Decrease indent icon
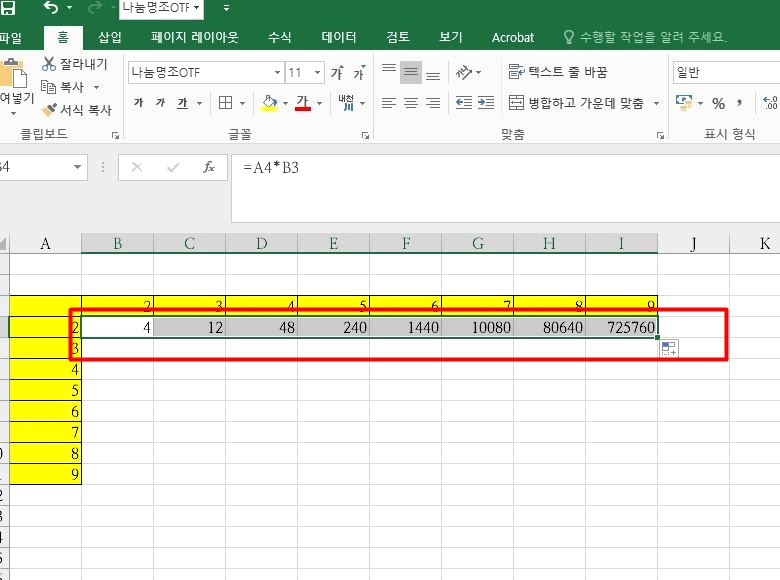780x580 pixels. (464, 103)
